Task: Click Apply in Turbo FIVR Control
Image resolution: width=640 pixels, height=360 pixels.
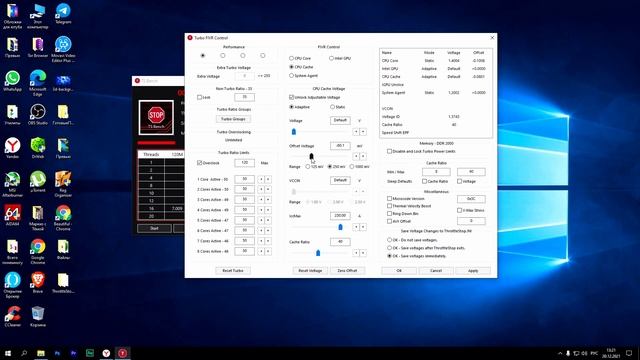Action: [x=473, y=271]
